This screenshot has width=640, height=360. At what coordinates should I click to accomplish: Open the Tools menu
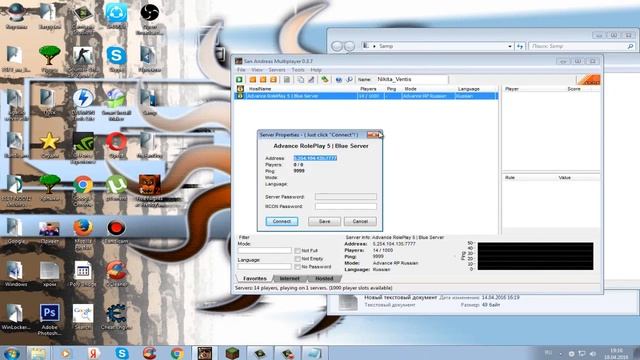[298, 70]
